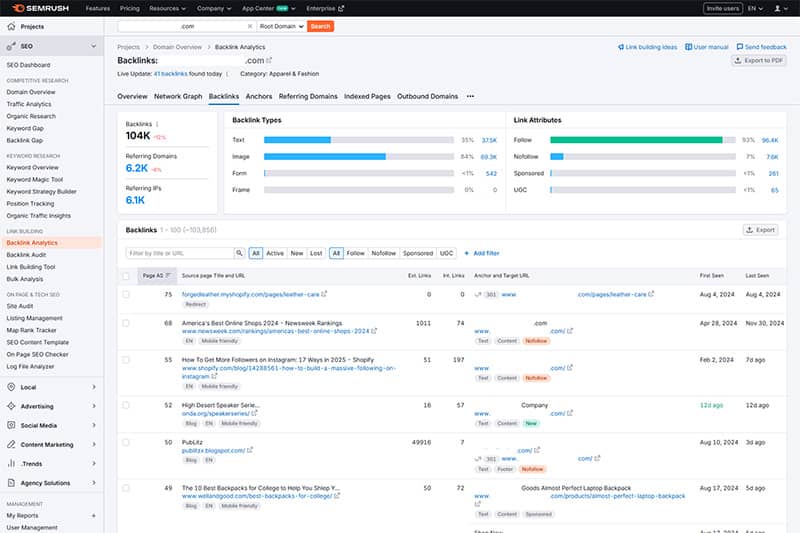Check the forgedleather.myshopify.com row checkbox

pyautogui.click(x=126, y=294)
